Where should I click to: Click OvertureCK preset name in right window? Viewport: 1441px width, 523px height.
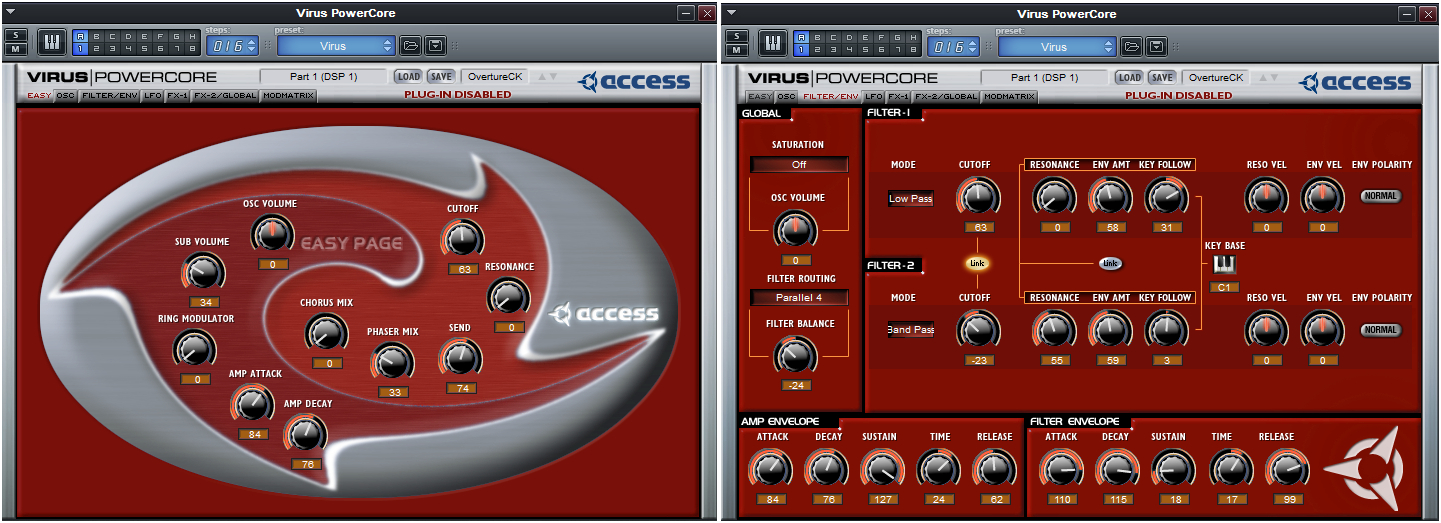1217,77
